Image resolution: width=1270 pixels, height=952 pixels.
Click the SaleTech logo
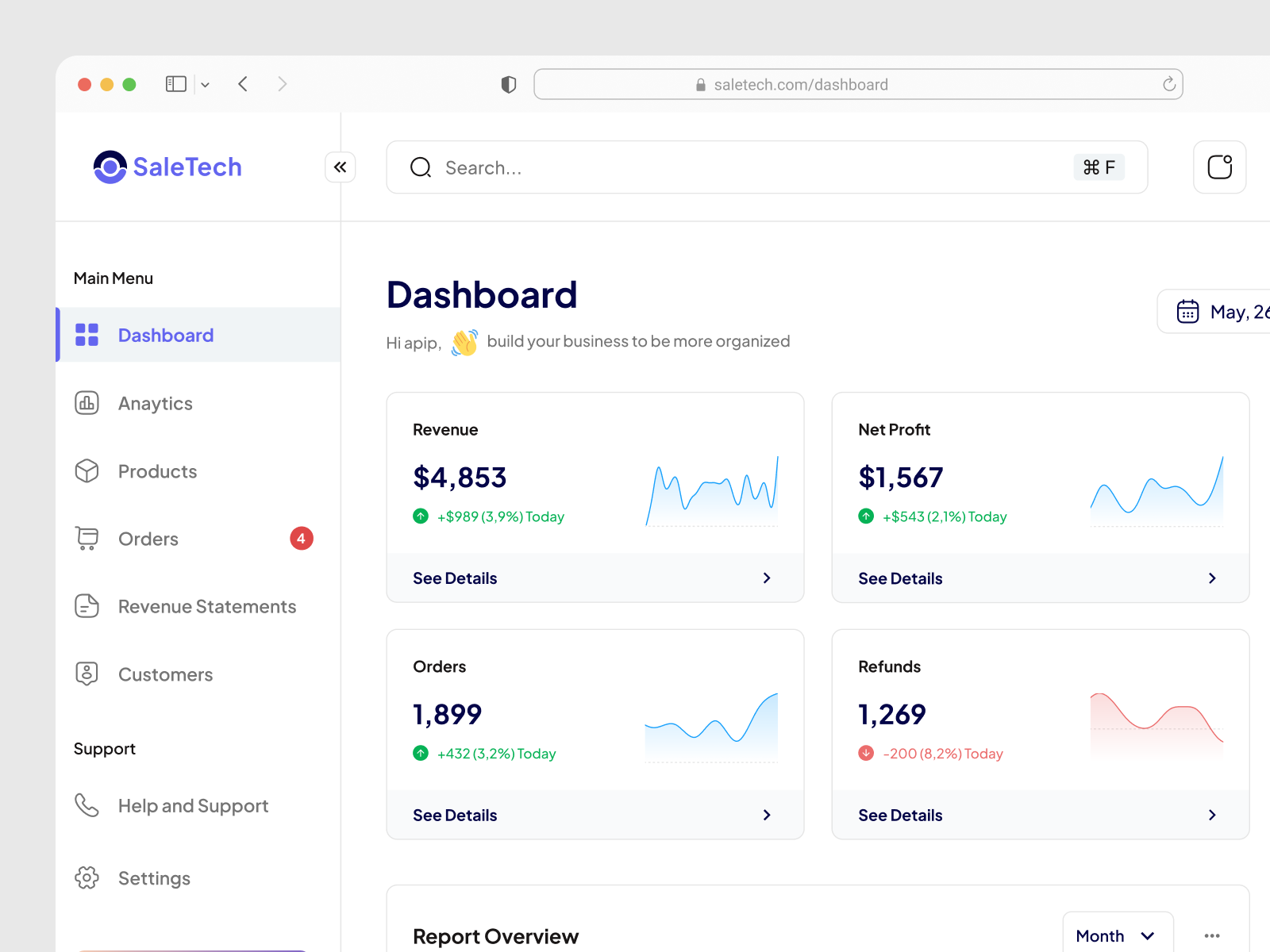click(167, 167)
